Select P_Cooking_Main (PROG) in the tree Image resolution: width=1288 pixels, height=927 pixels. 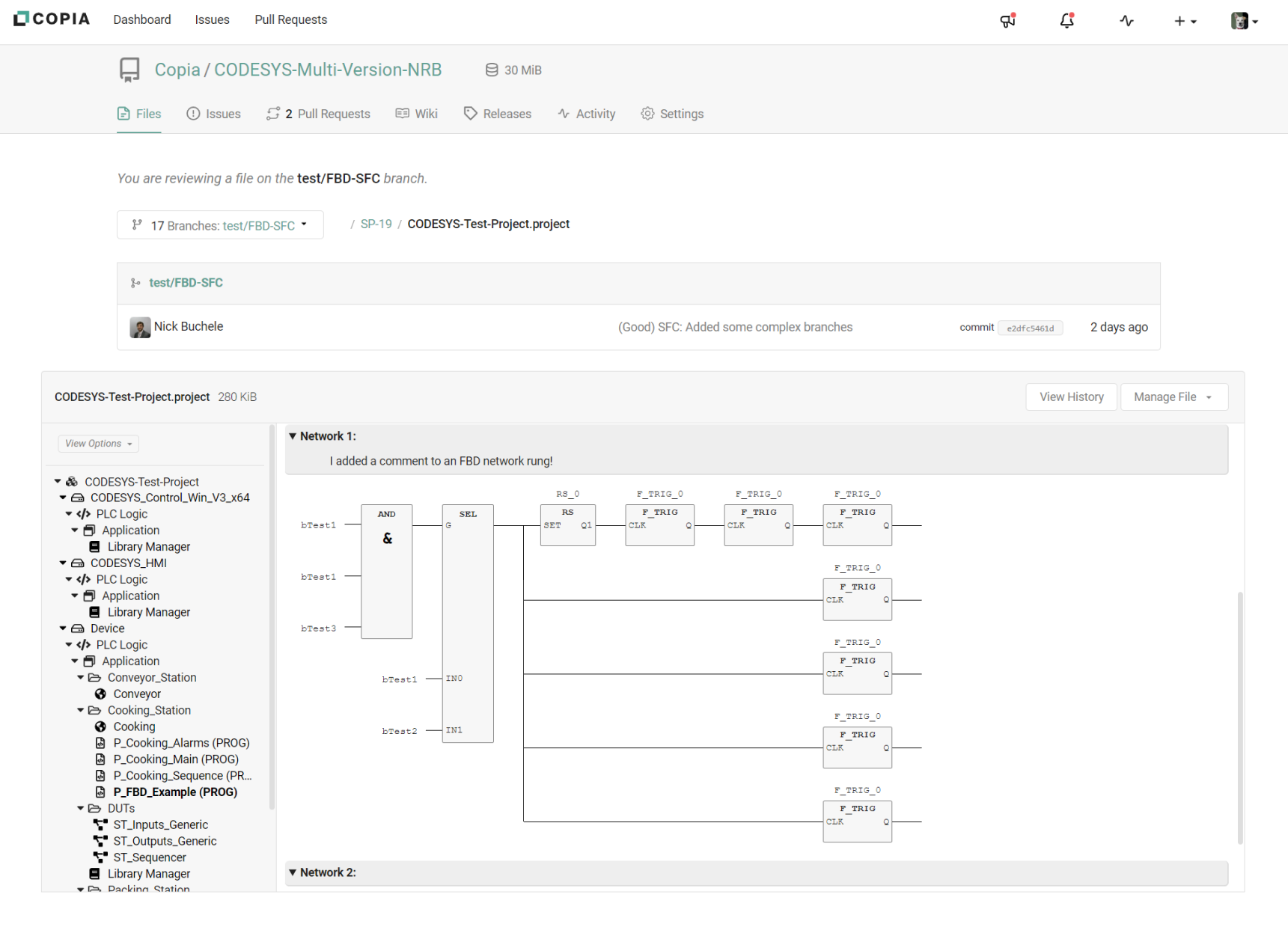[x=176, y=759]
